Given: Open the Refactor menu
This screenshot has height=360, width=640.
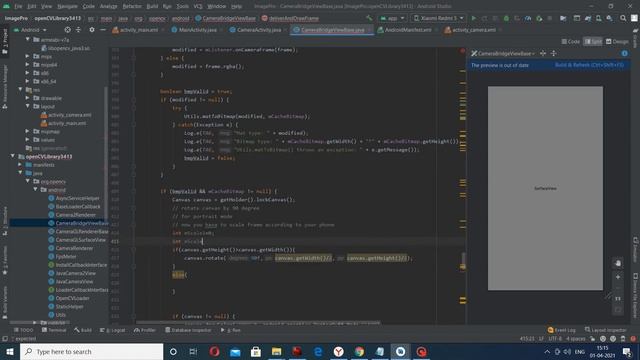Looking at the screenshot, I should coord(132,6).
